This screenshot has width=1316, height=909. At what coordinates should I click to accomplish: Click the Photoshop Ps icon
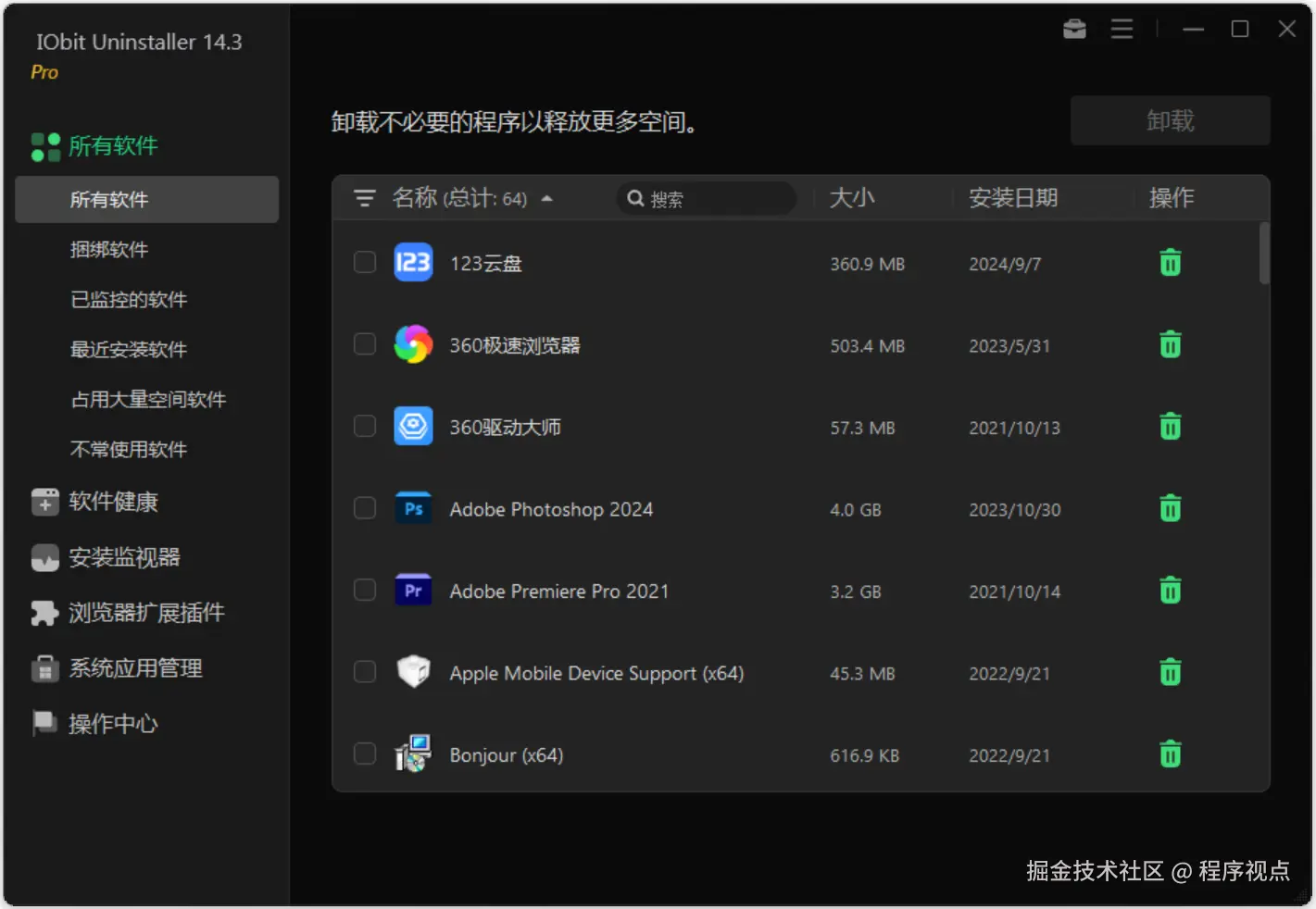(x=413, y=508)
